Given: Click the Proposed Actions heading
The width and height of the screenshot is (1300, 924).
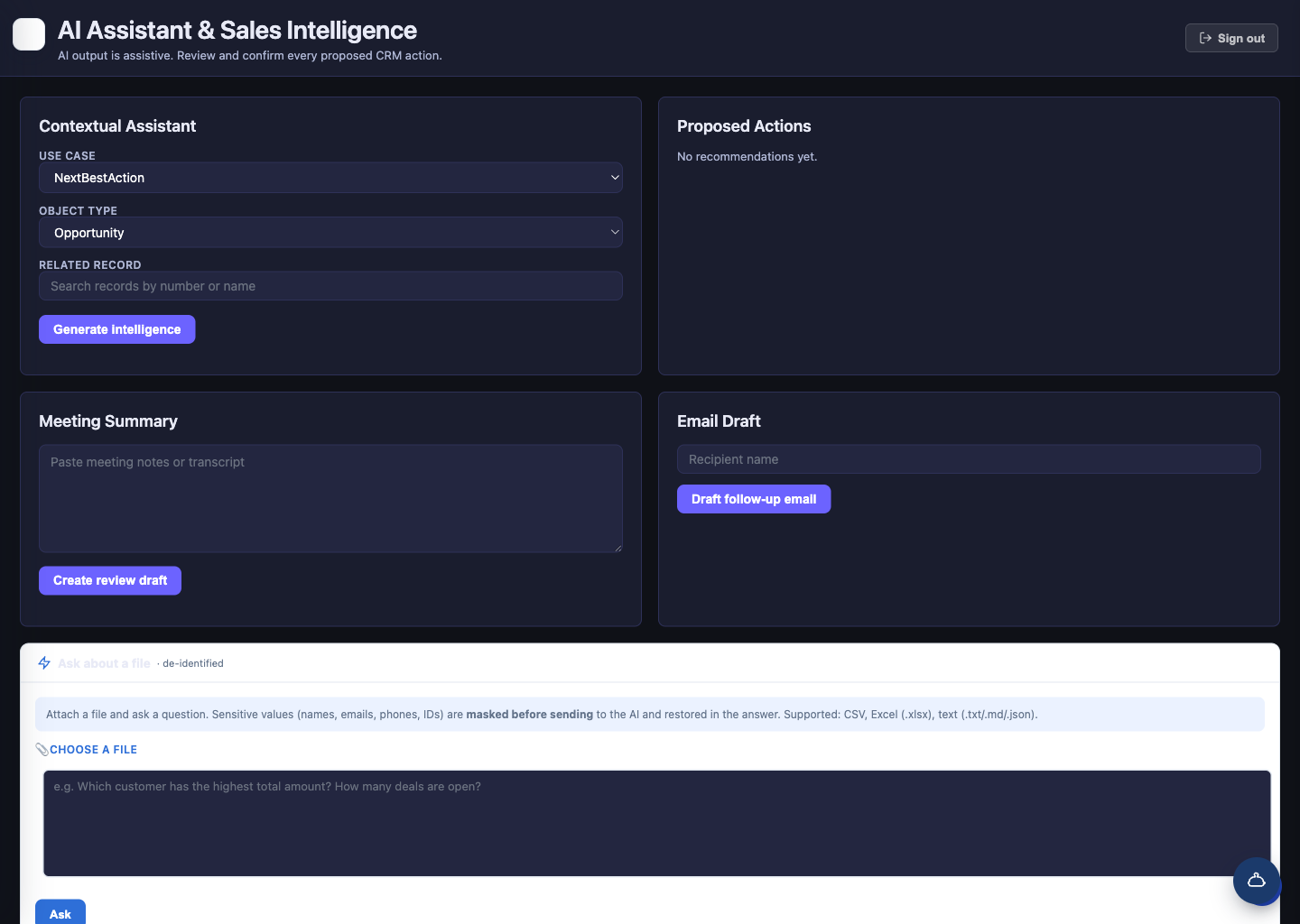Looking at the screenshot, I should point(744,126).
